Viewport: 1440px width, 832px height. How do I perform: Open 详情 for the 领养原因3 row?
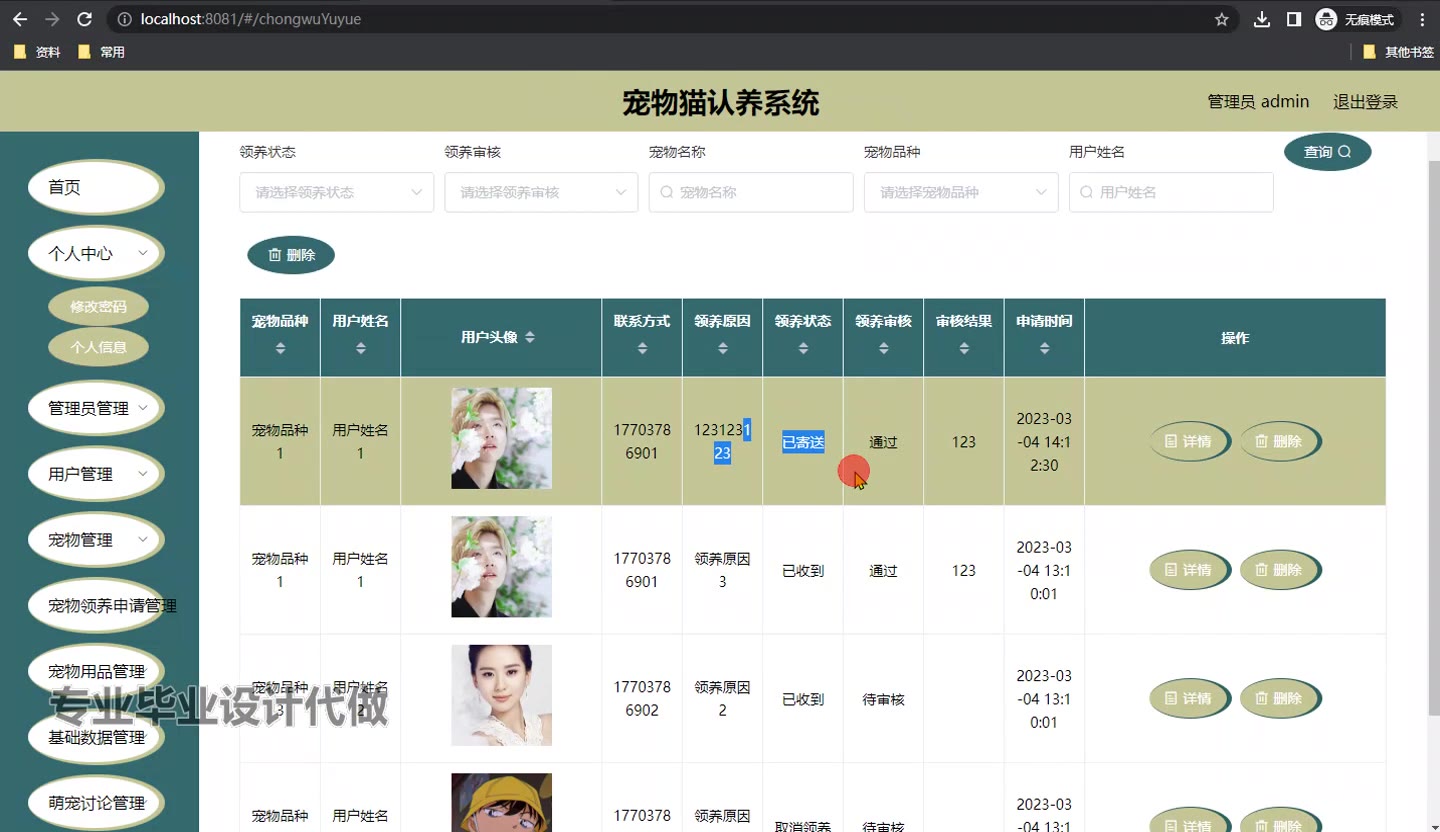[x=1190, y=570]
